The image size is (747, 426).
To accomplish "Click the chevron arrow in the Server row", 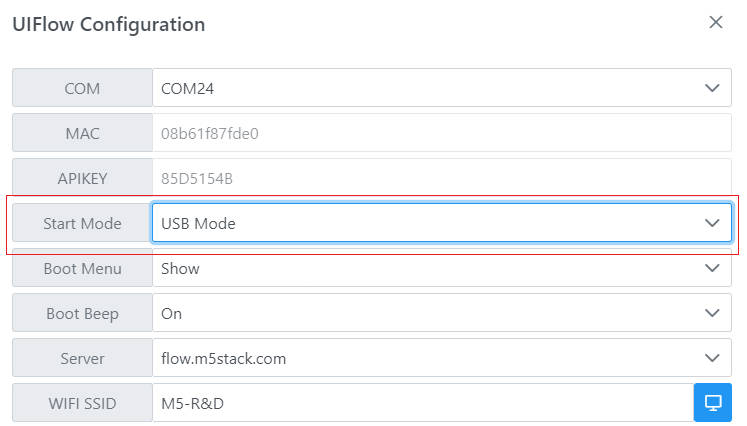I will pos(712,358).
